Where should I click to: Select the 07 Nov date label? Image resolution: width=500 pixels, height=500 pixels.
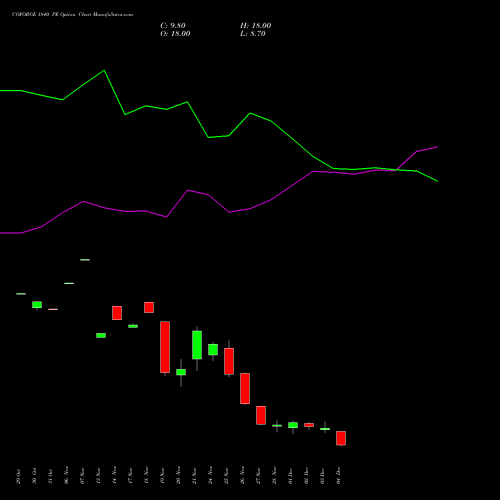[x=82, y=475]
